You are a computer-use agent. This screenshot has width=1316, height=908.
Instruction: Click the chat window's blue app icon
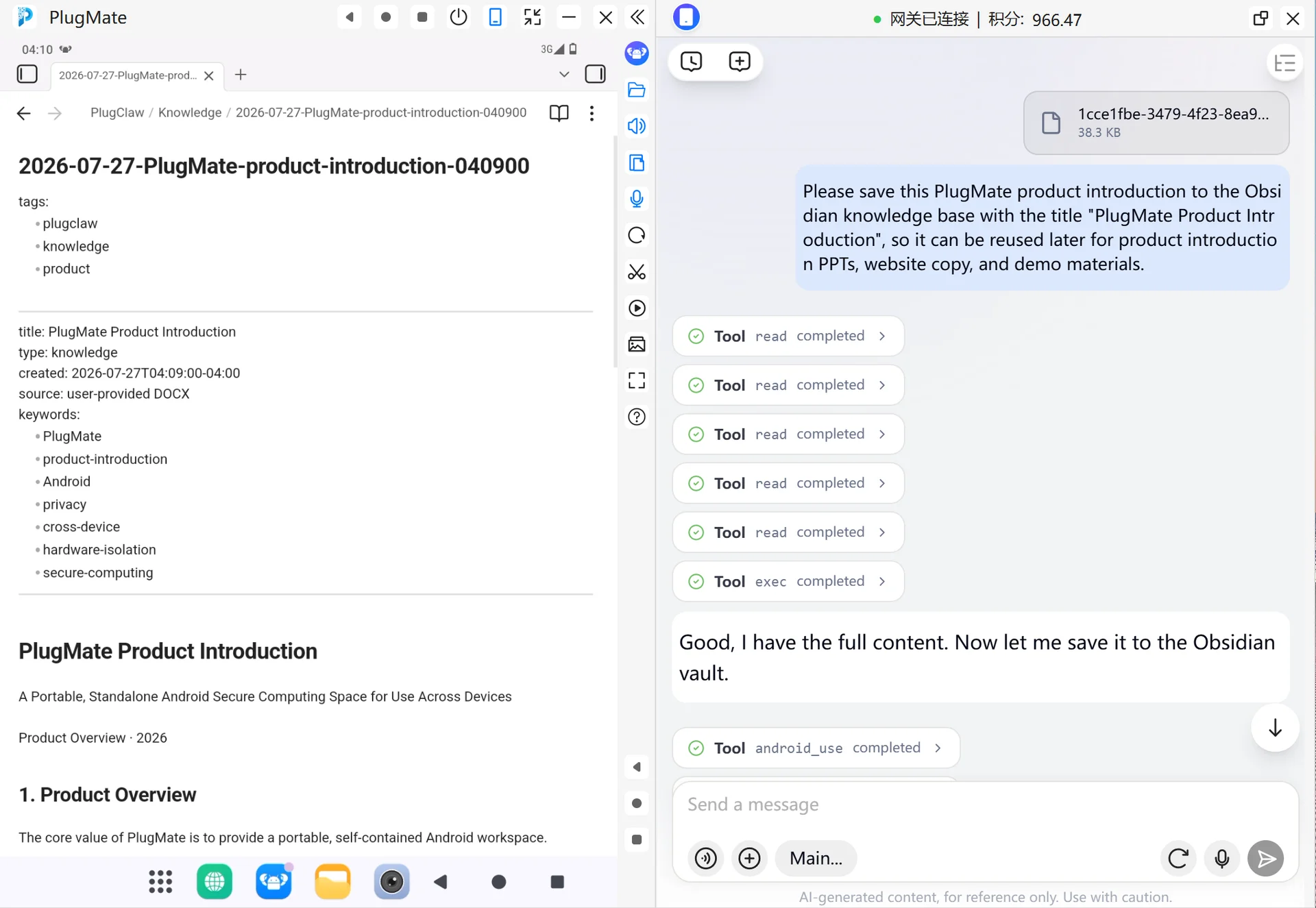coord(686,17)
